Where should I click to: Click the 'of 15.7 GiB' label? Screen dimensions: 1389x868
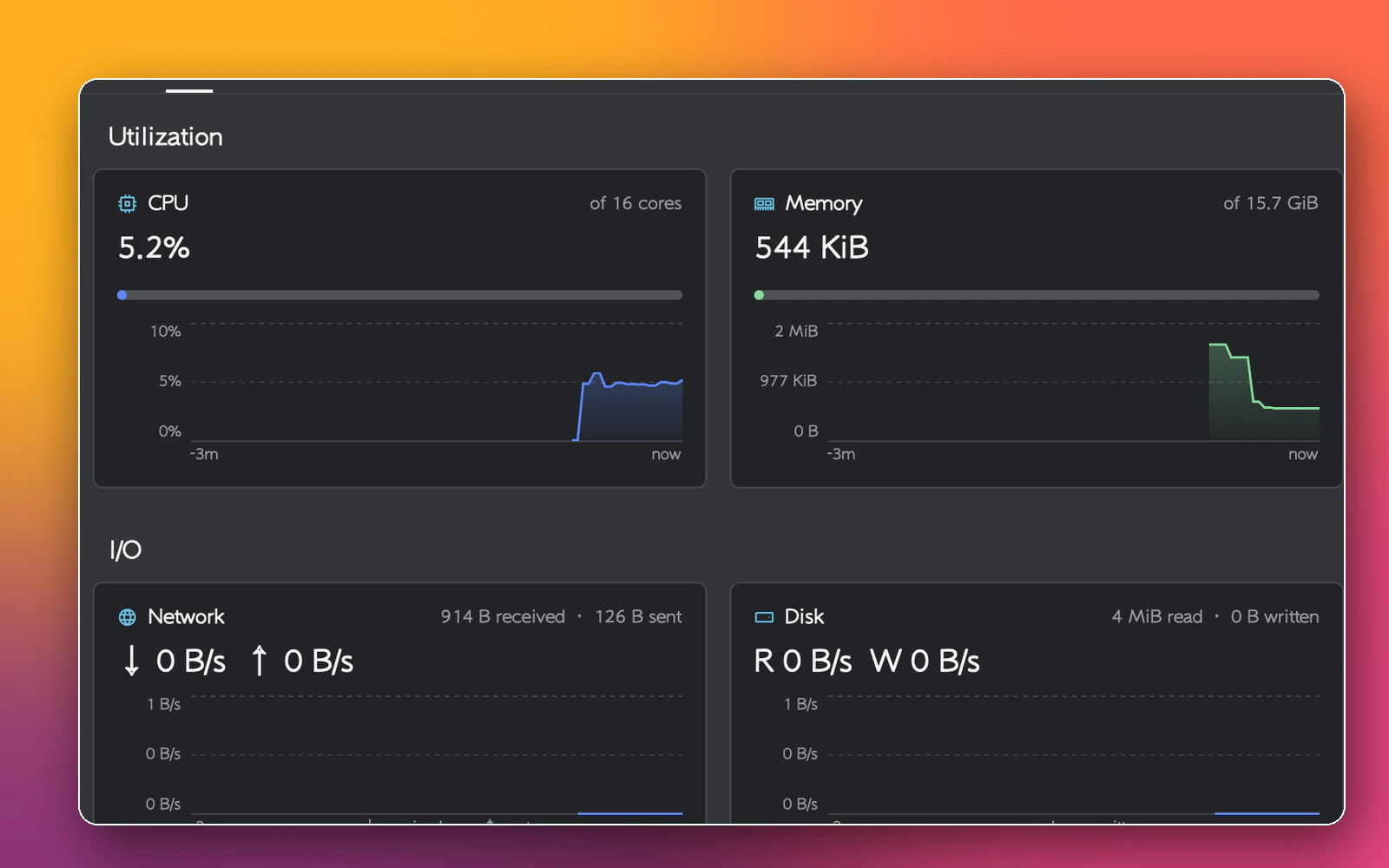1271,203
